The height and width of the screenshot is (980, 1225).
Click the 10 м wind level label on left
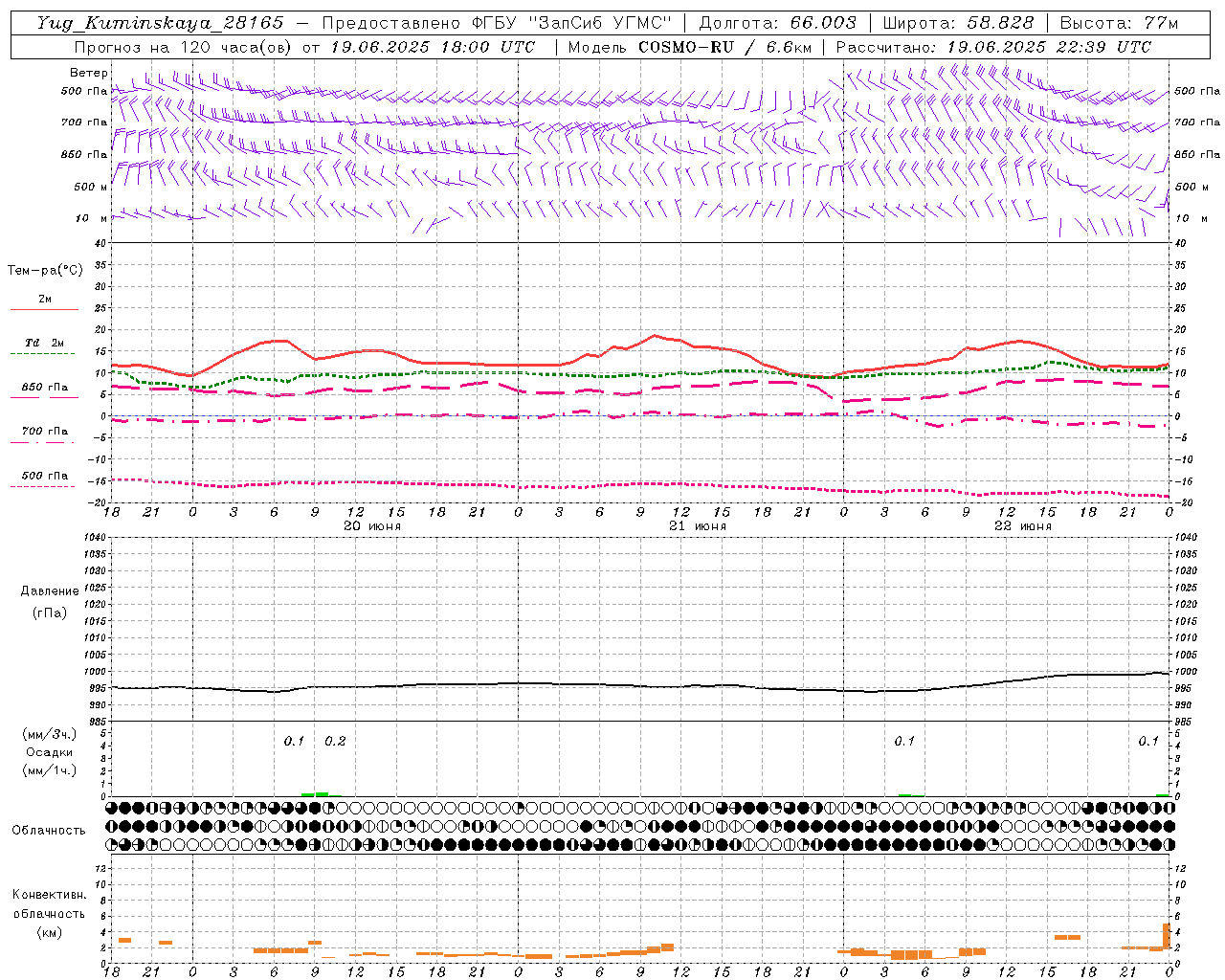coord(91,218)
